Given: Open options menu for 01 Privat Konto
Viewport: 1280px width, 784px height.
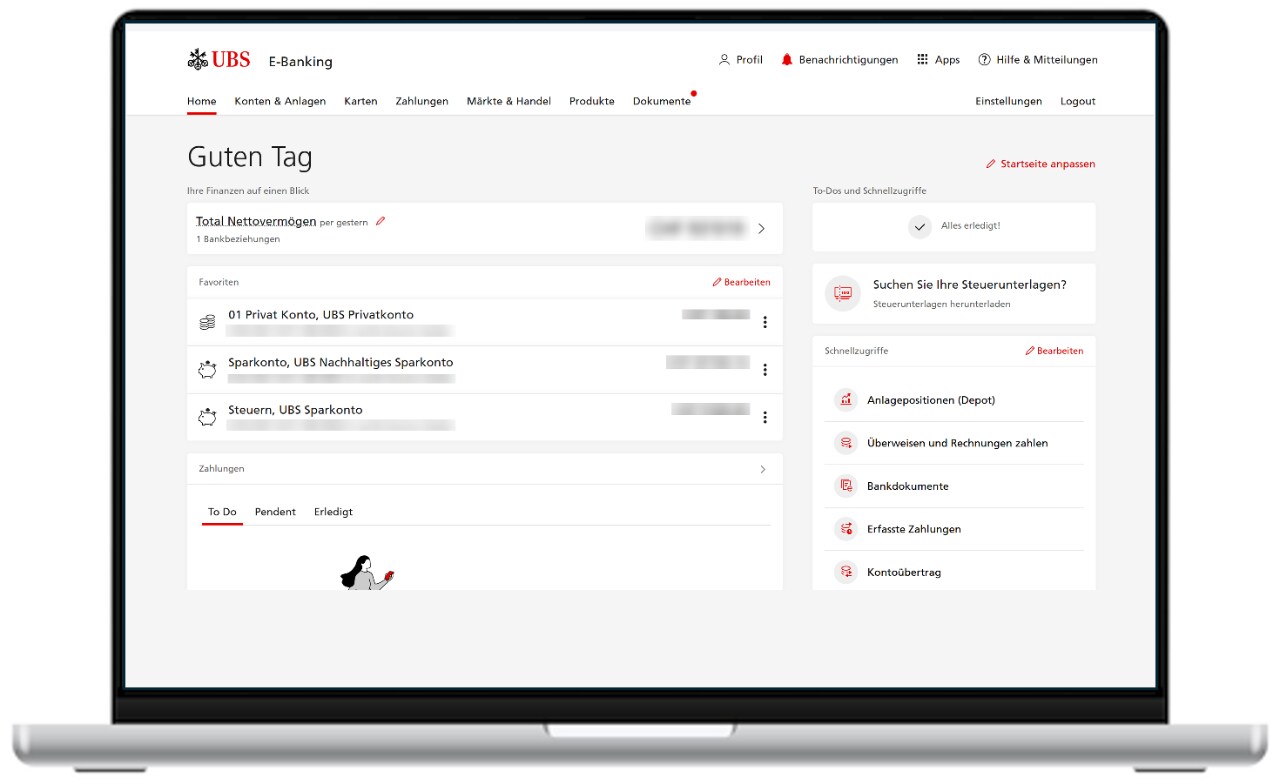Looking at the screenshot, I should [x=765, y=322].
